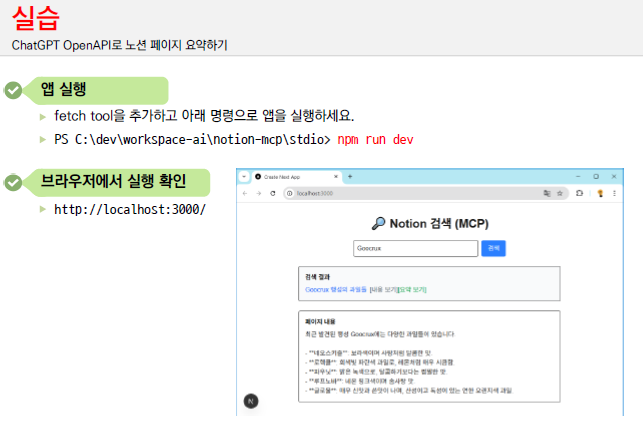Screen dimensions: 643x421
Task: Open the browser tab search dropdown
Action: pos(244,177)
